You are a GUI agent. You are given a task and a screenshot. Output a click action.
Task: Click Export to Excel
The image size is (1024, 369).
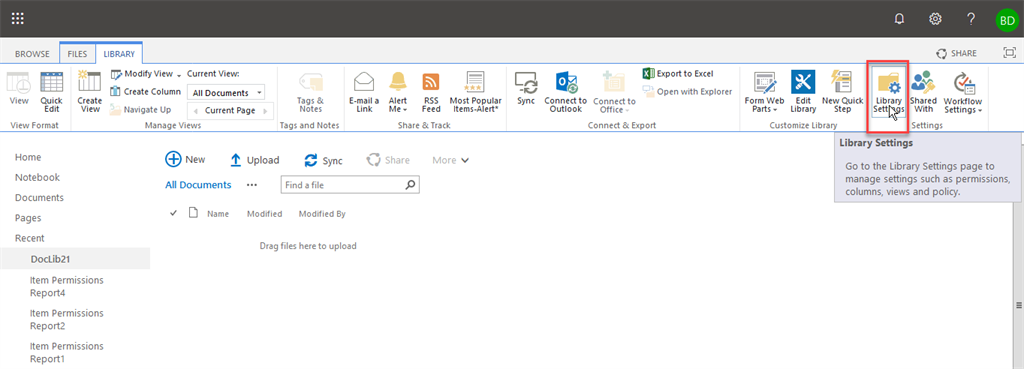pos(678,74)
